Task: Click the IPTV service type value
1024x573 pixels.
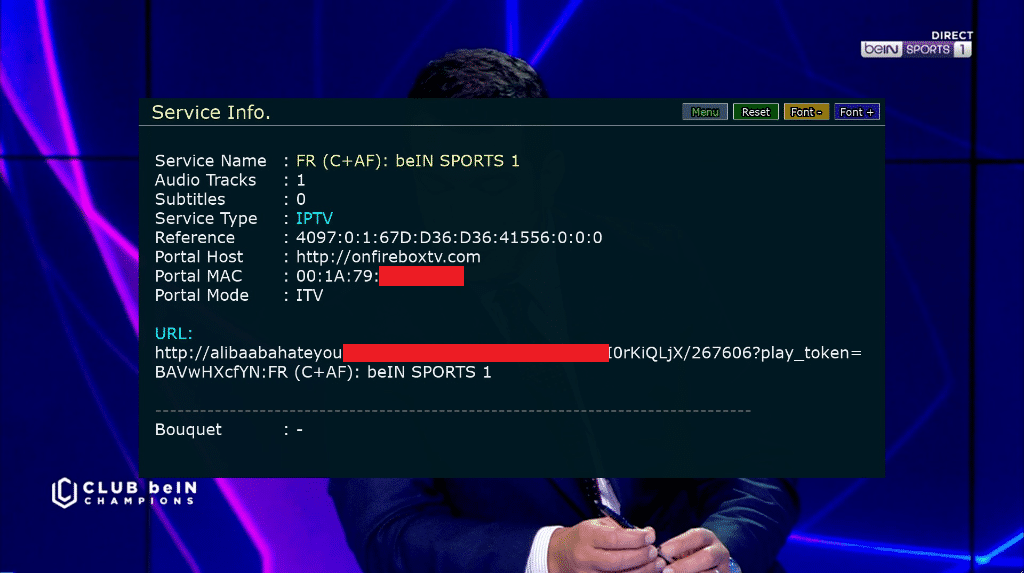Action: pos(314,218)
